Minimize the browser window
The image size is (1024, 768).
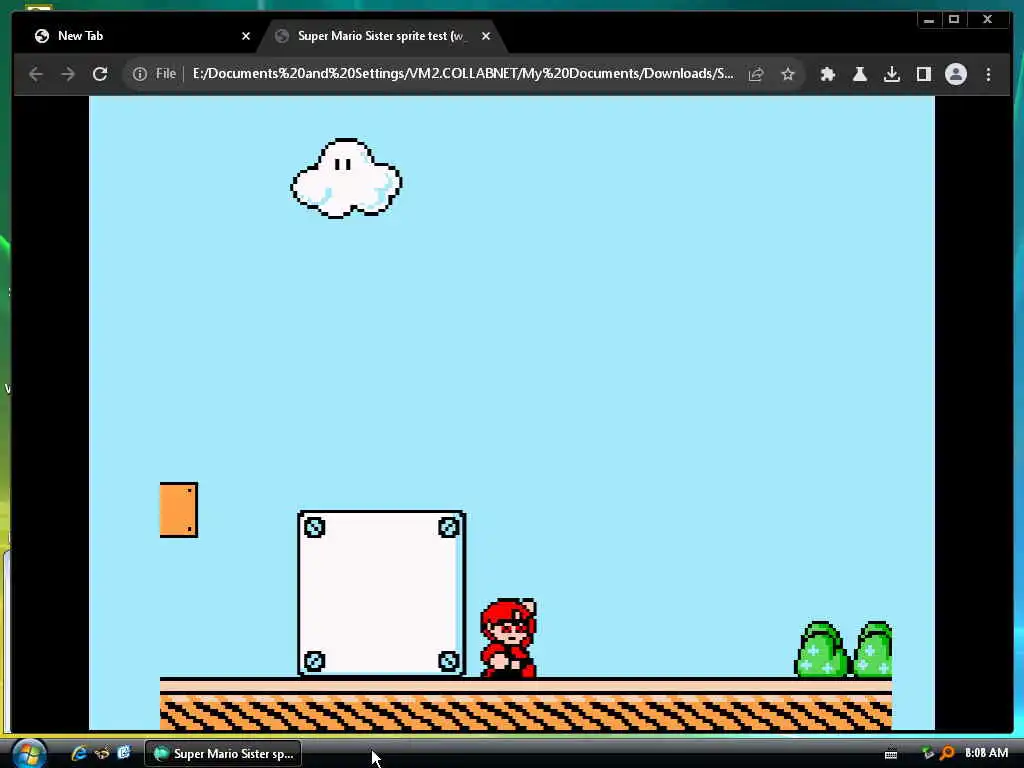click(x=929, y=20)
